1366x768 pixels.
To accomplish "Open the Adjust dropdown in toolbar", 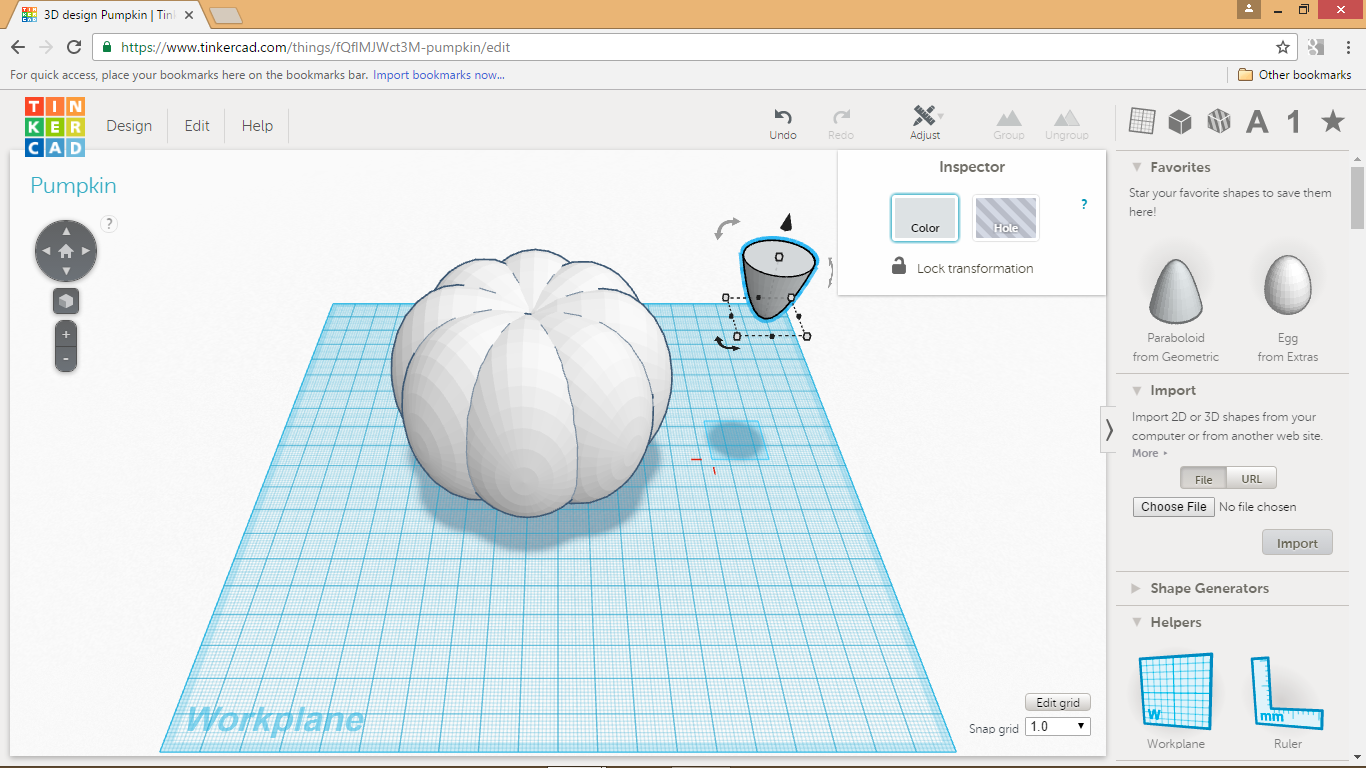I will coord(925,121).
